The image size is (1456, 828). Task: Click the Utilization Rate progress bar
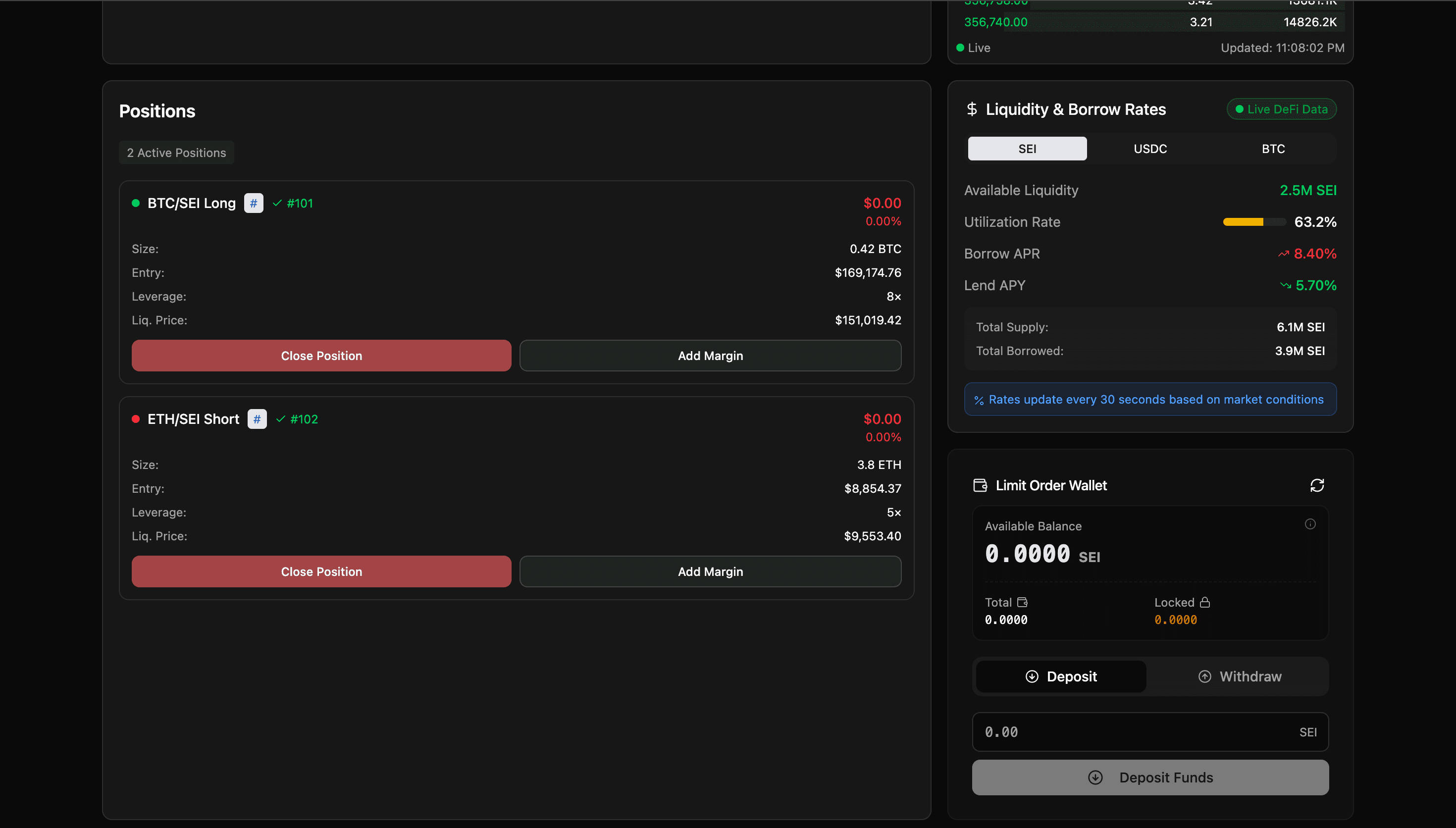pos(1254,222)
